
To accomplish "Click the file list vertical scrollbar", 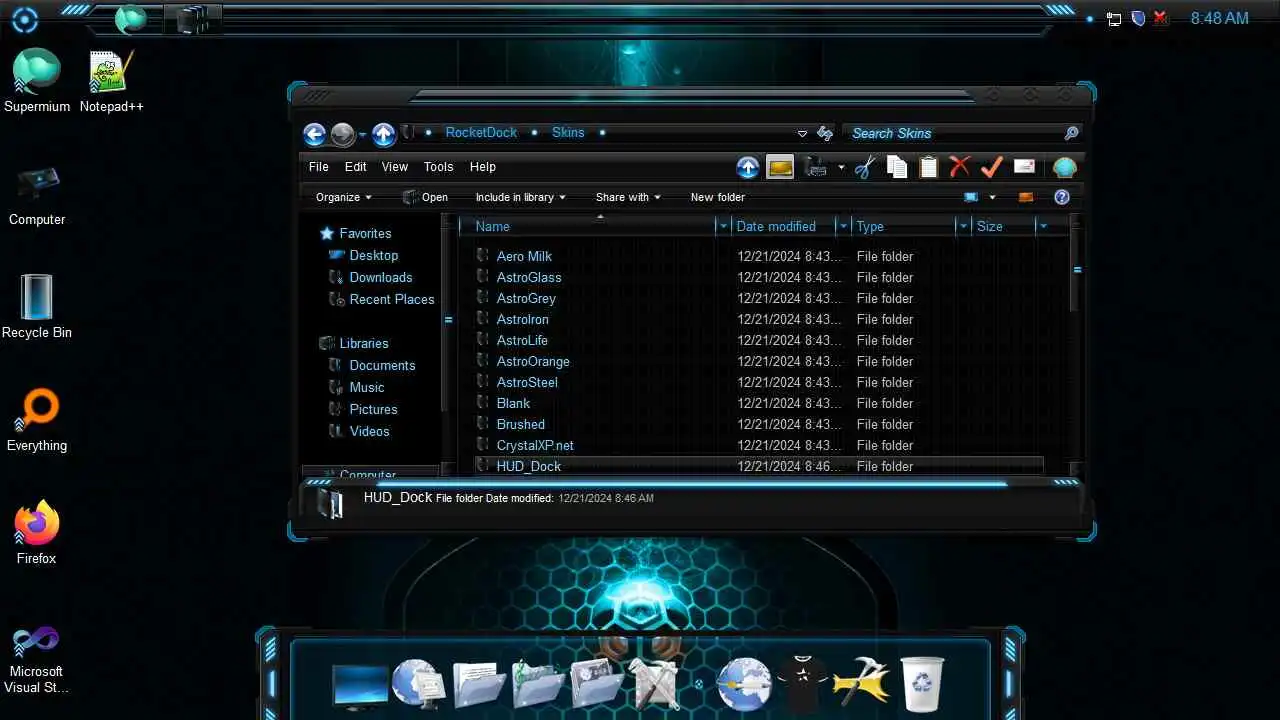I will 1076,268.
